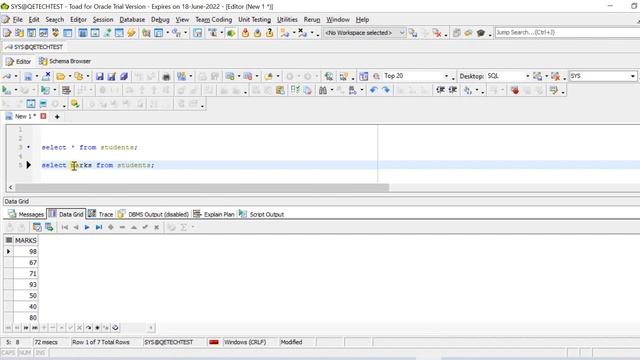Select the cell with value 71
The width and height of the screenshot is (640, 360).
(26, 273)
